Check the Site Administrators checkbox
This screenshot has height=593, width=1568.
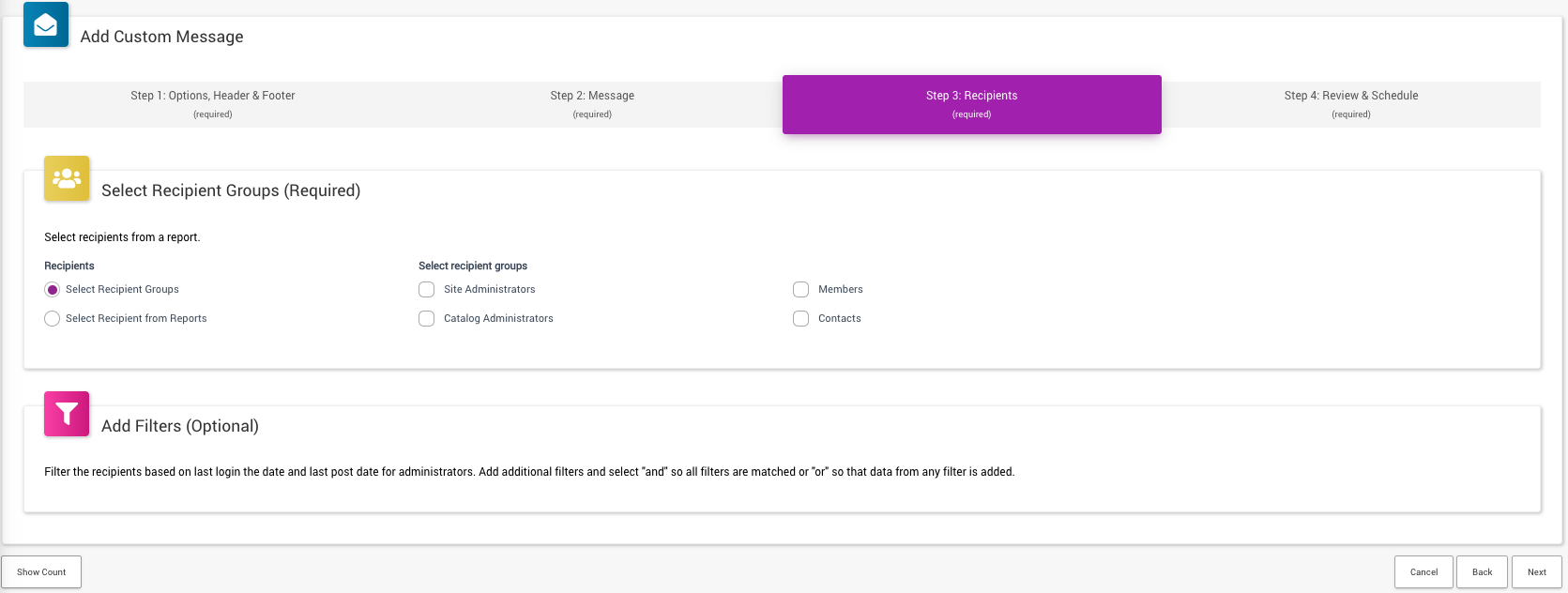pyautogui.click(x=427, y=290)
